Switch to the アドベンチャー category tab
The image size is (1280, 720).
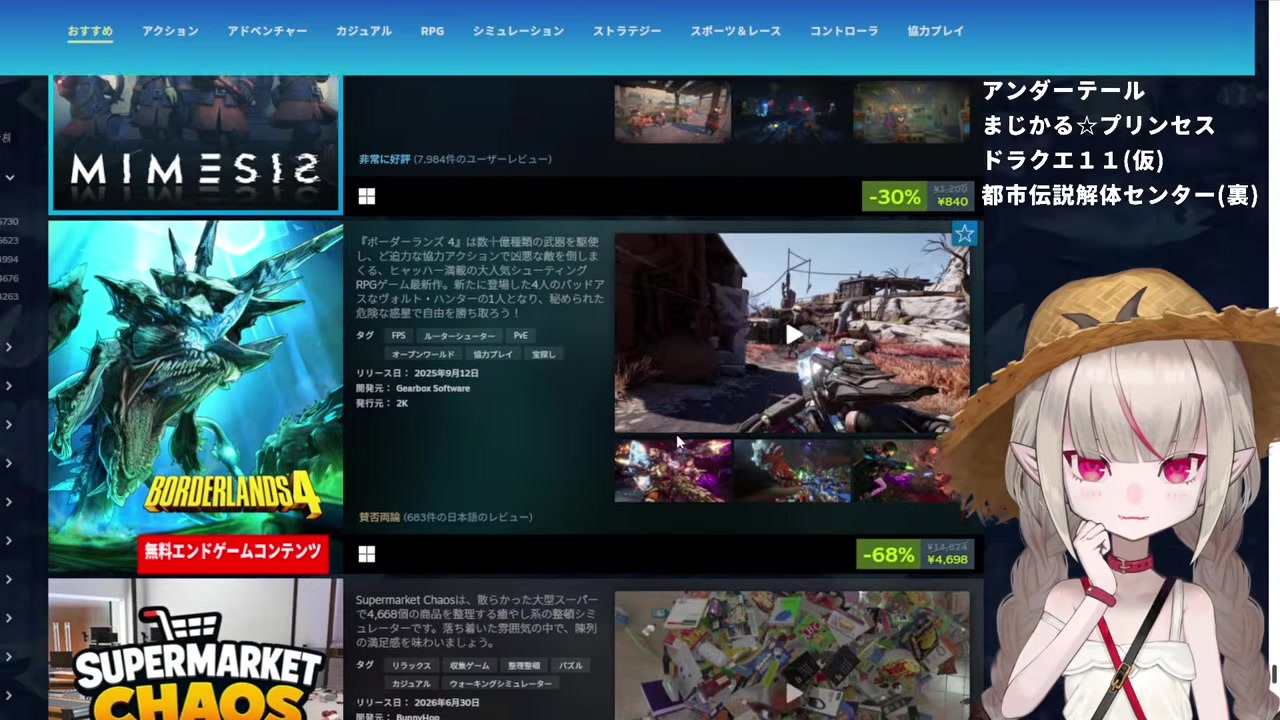point(267,31)
